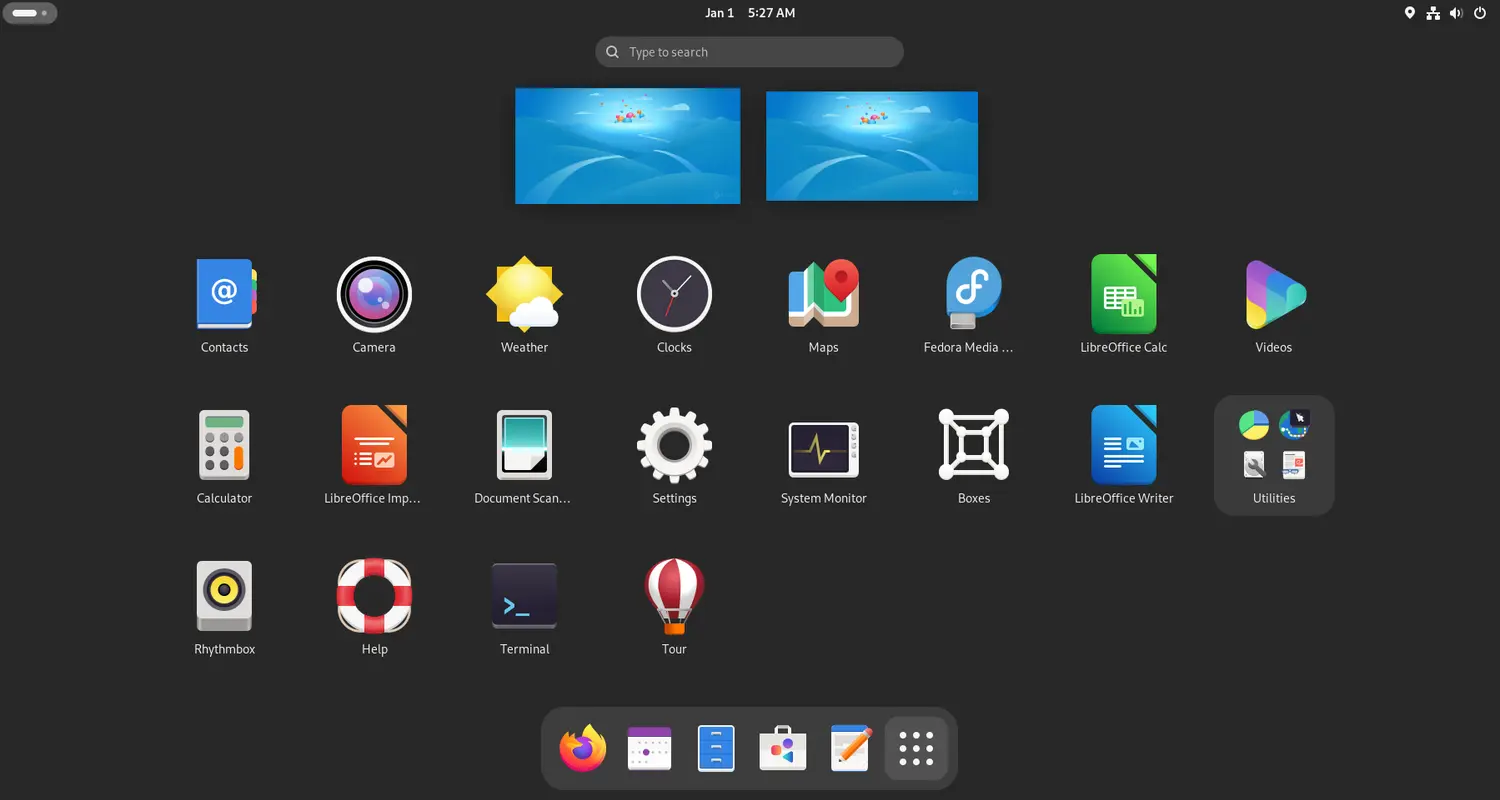Open the Utilities app folder

(1274, 455)
